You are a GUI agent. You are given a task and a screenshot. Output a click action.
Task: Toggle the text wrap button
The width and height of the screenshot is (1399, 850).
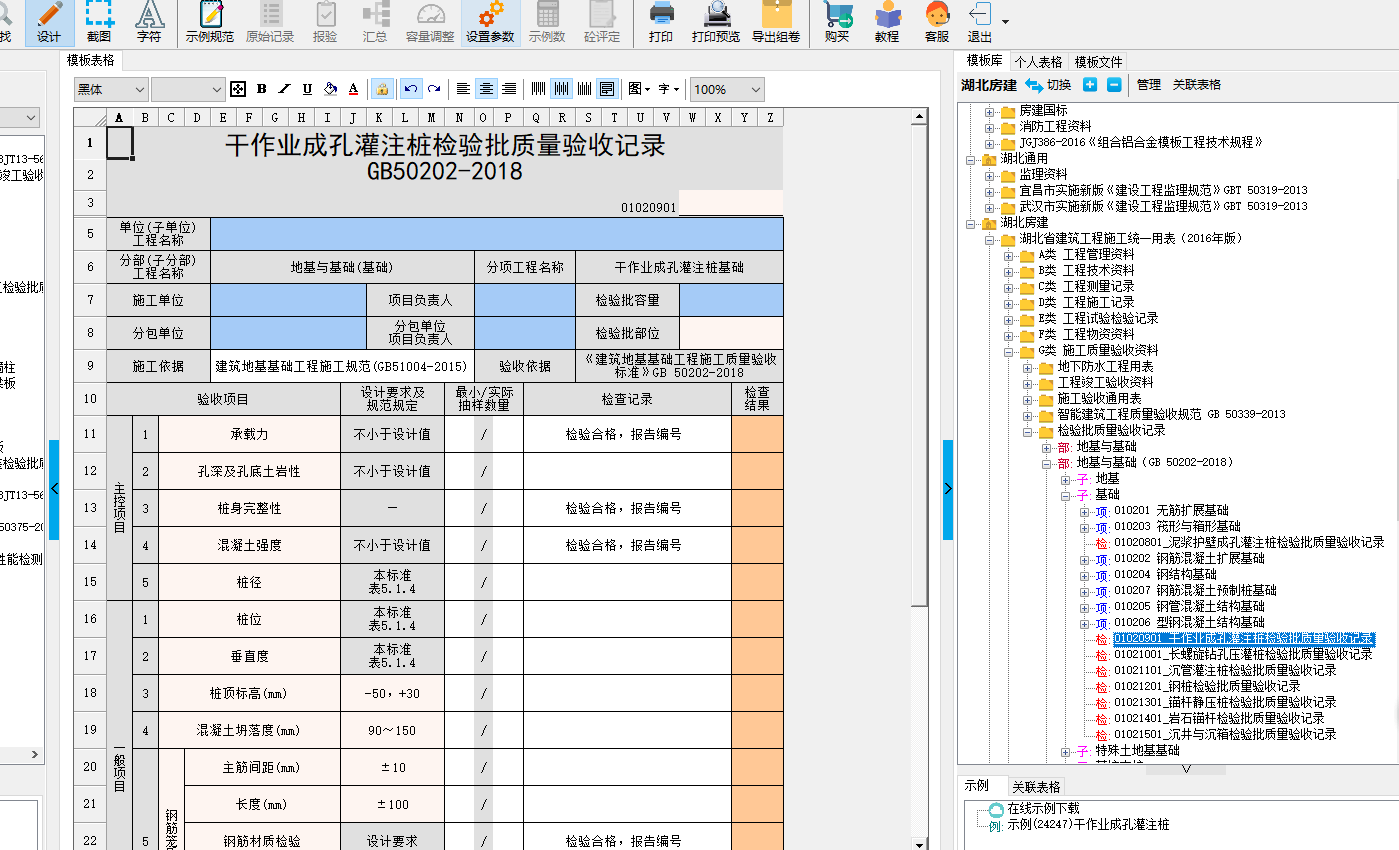coord(607,89)
